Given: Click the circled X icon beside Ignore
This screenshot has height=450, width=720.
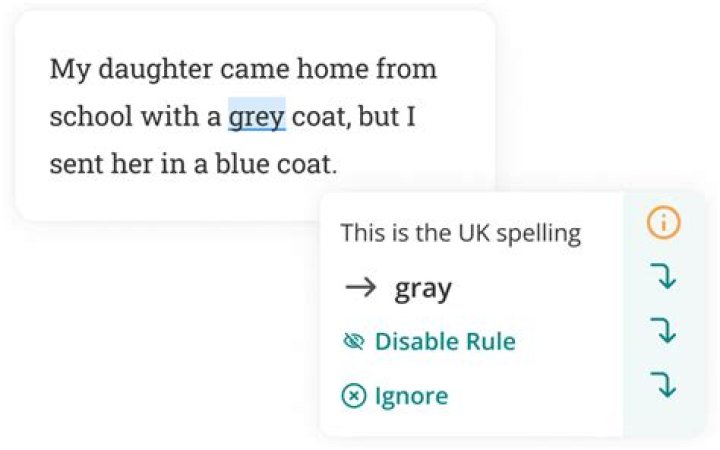Looking at the screenshot, I should click(353, 396).
